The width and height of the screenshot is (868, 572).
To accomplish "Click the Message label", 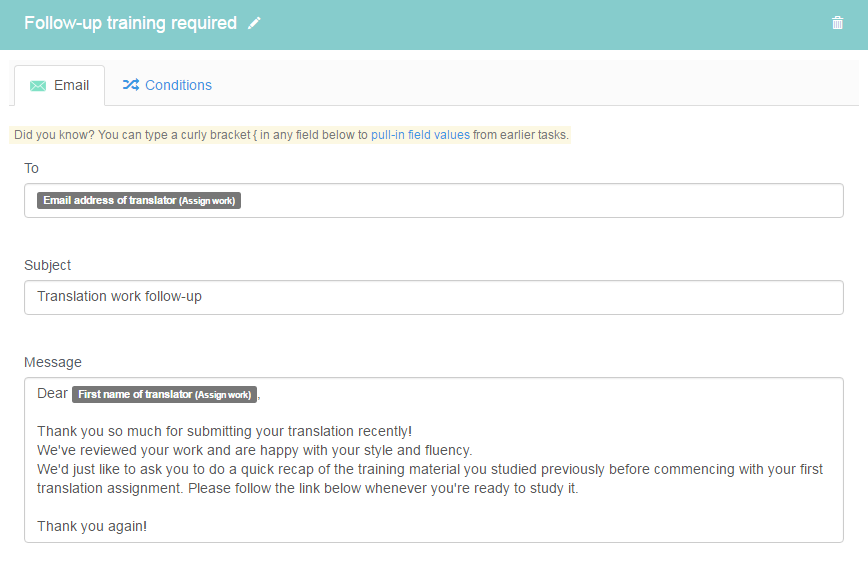I will pyautogui.click(x=53, y=362).
